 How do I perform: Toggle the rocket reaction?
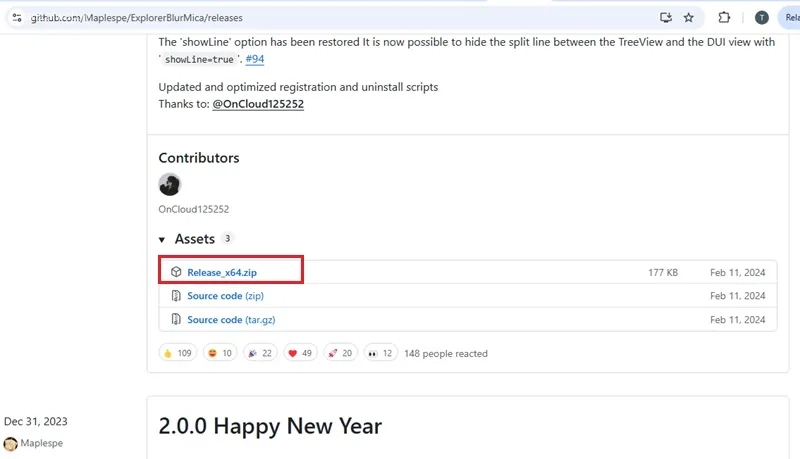tap(342, 353)
